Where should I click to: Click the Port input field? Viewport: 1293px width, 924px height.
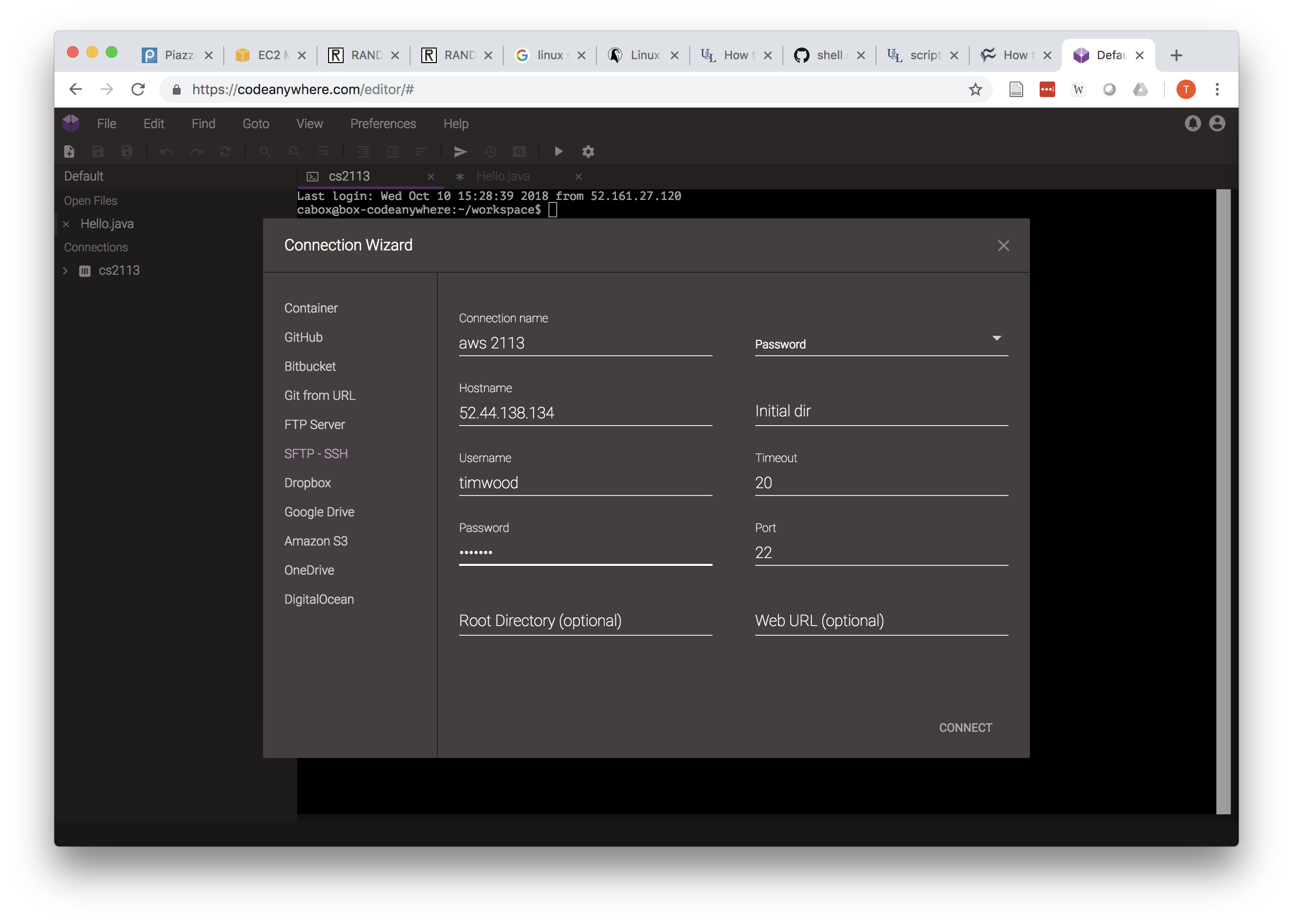tap(881, 552)
